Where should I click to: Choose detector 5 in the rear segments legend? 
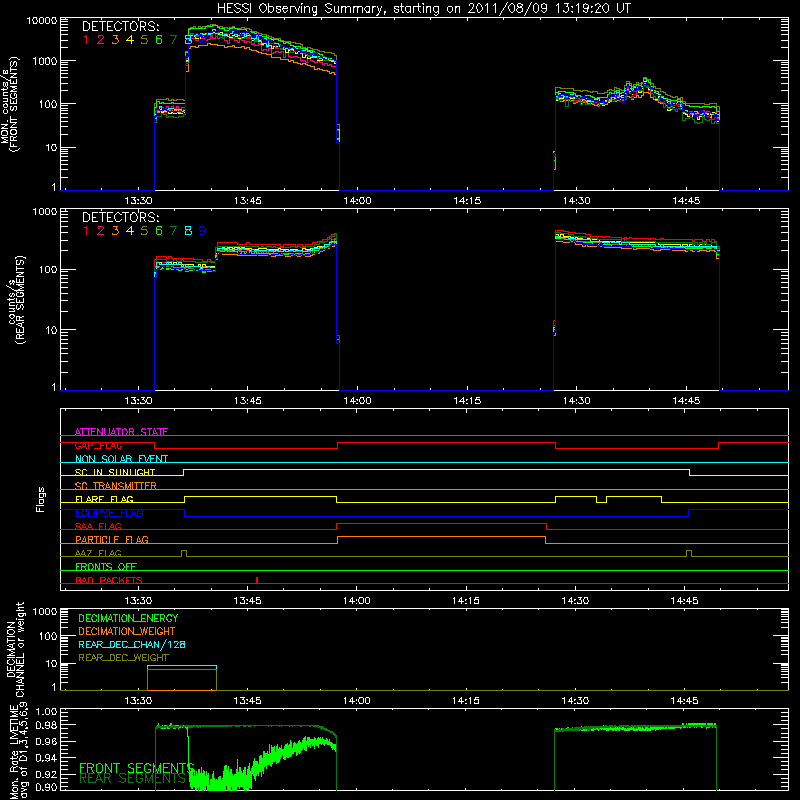pos(144,231)
